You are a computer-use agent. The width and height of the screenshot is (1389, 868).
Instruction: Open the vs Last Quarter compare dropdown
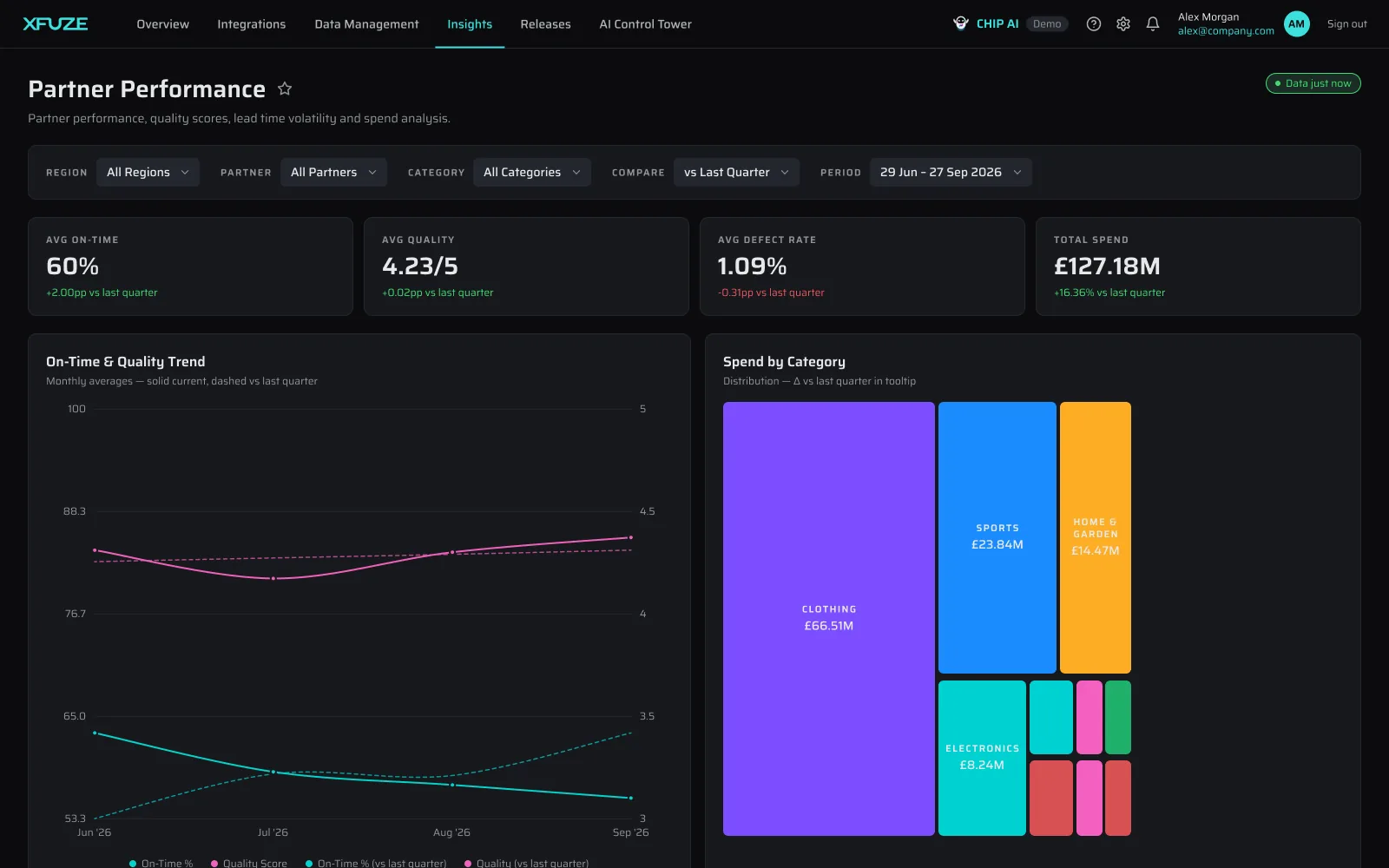point(736,172)
